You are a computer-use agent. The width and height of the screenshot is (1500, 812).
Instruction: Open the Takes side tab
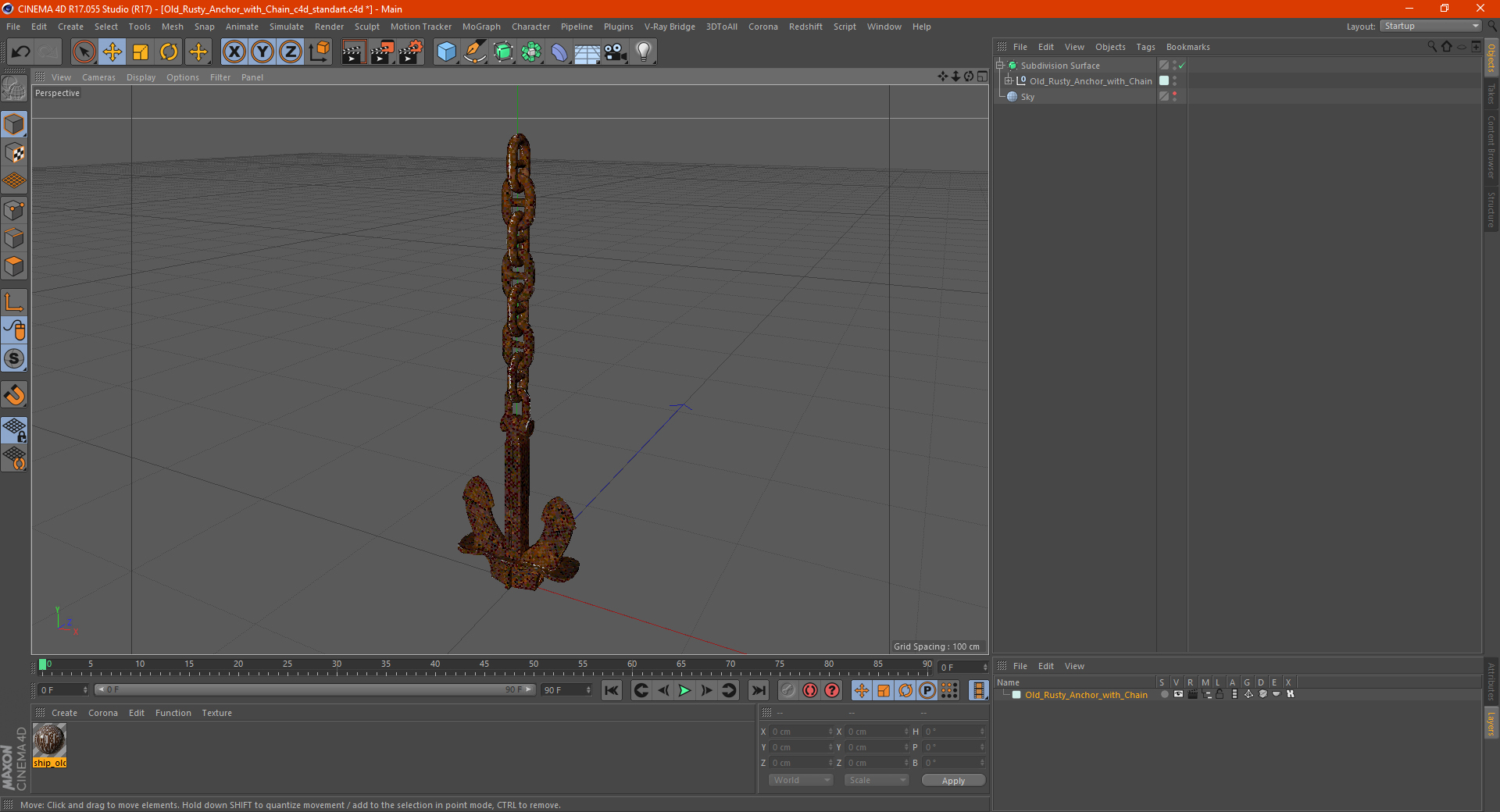1491,94
